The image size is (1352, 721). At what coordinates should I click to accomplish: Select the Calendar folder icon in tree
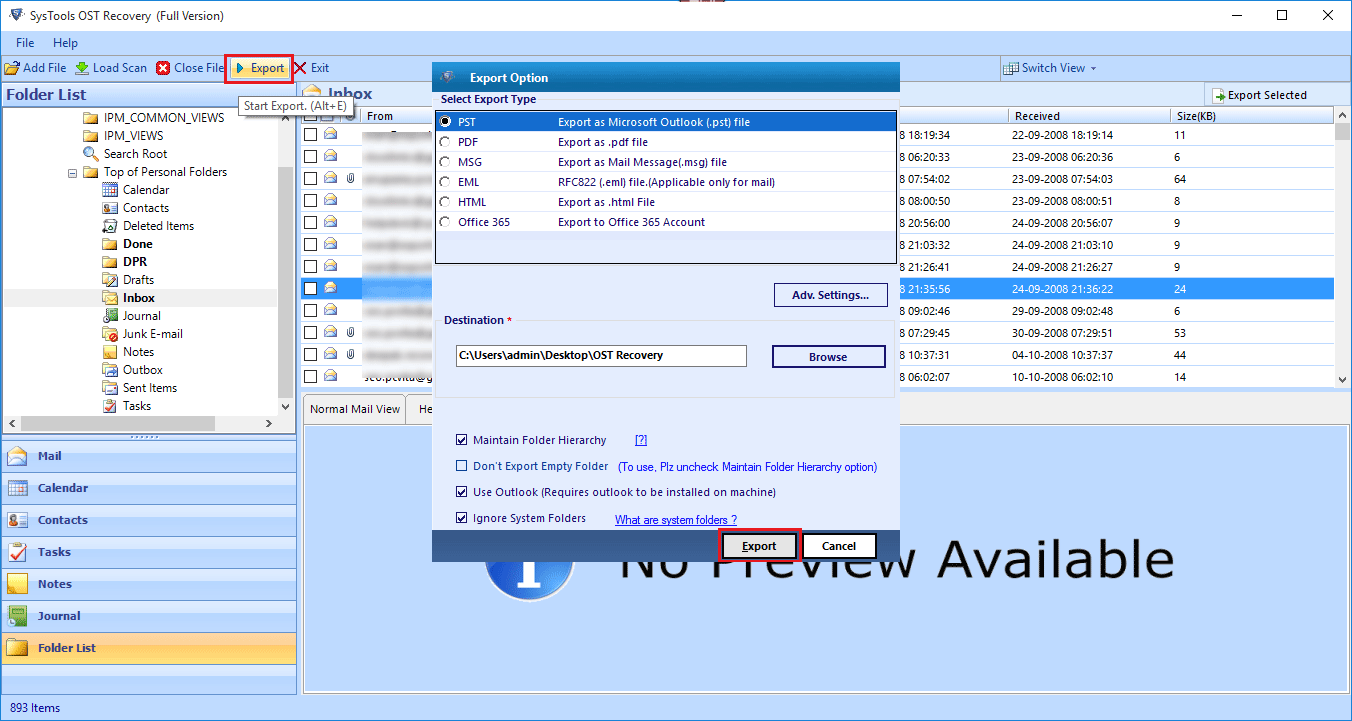[x=110, y=190]
